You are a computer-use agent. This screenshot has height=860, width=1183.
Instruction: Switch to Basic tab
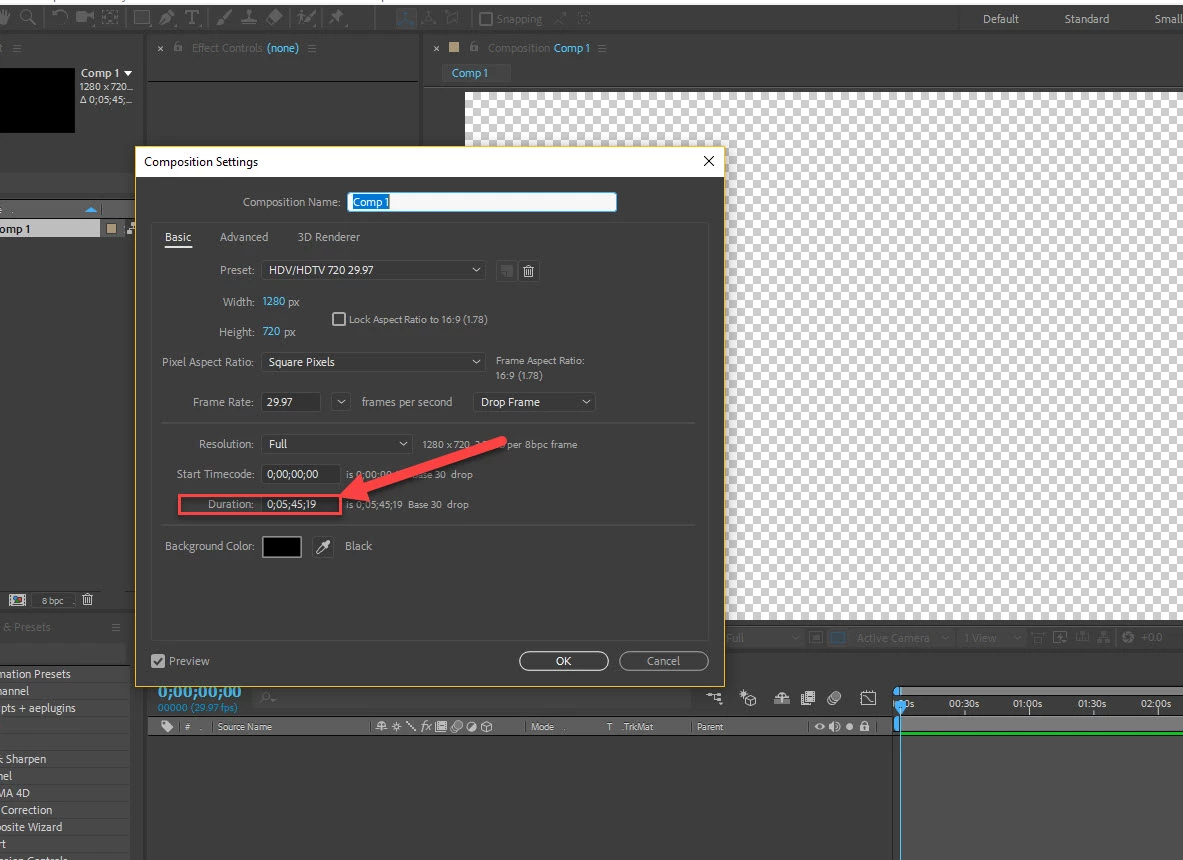click(178, 237)
